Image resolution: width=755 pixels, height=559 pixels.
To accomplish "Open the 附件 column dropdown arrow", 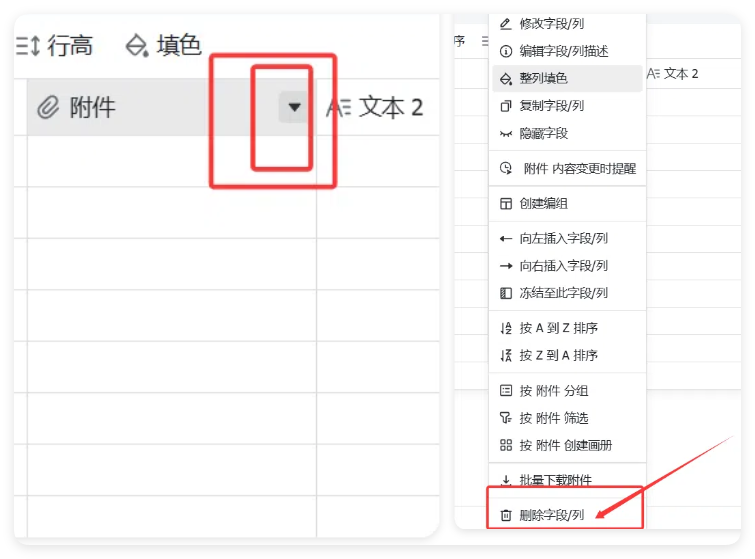I will click(x=294, y=107).
